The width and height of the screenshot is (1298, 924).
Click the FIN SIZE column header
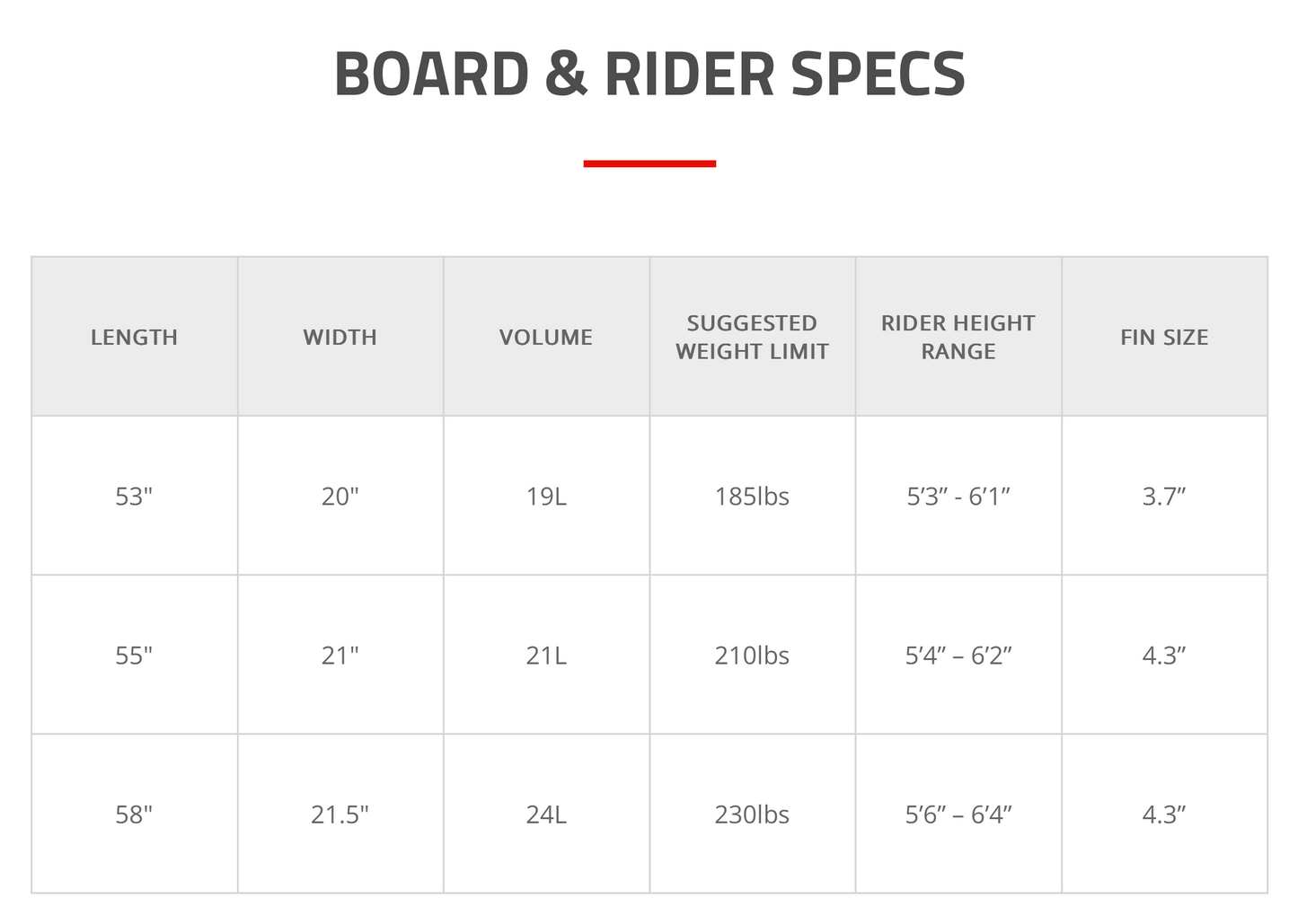[x=1164, y=338]
